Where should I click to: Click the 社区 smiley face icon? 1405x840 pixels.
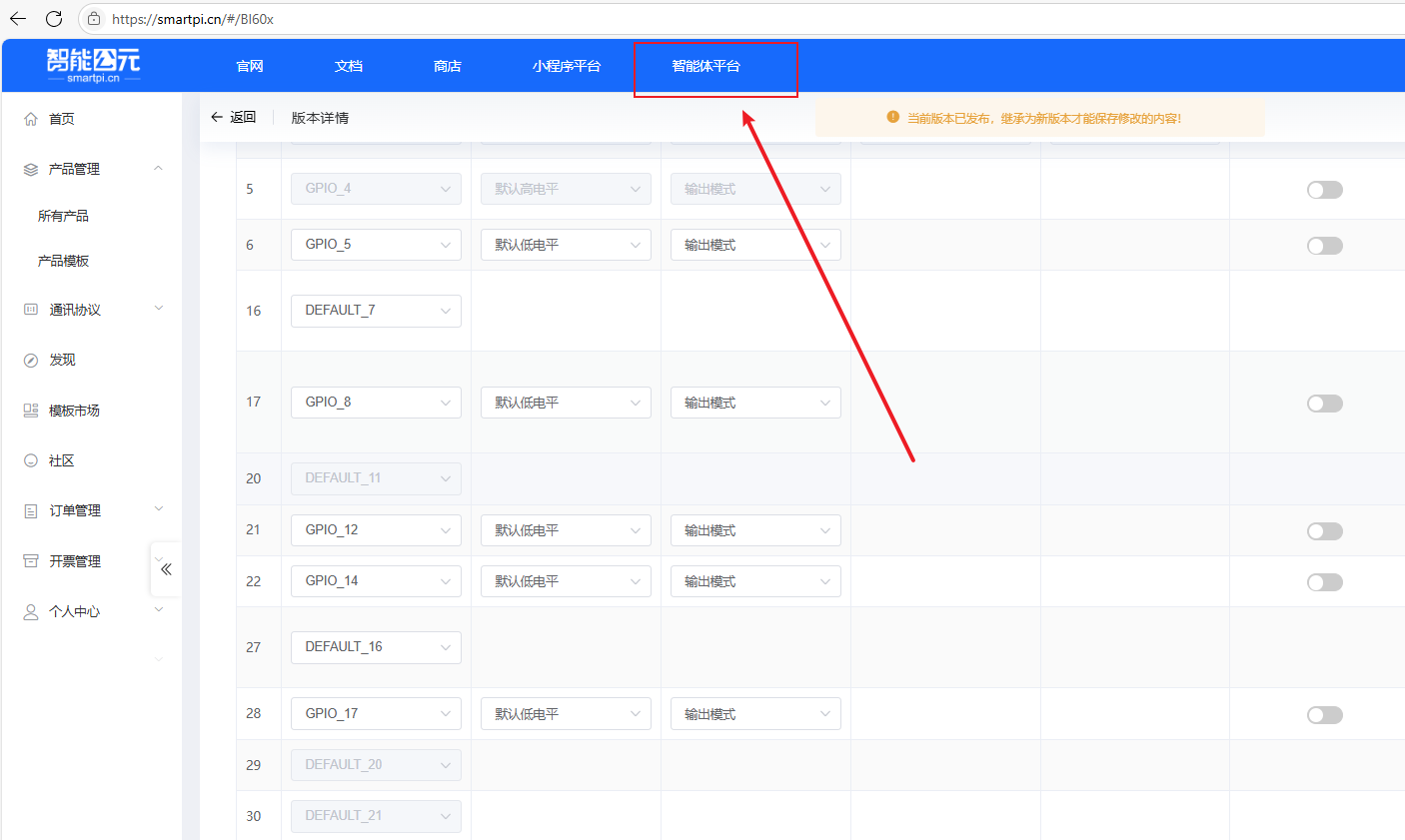coord(31,460)
